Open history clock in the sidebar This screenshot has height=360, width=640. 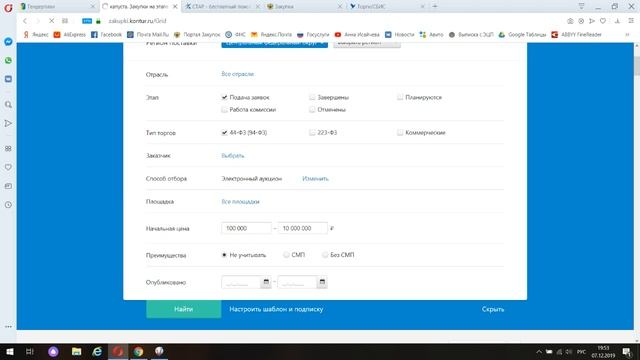tap(8, 205)
